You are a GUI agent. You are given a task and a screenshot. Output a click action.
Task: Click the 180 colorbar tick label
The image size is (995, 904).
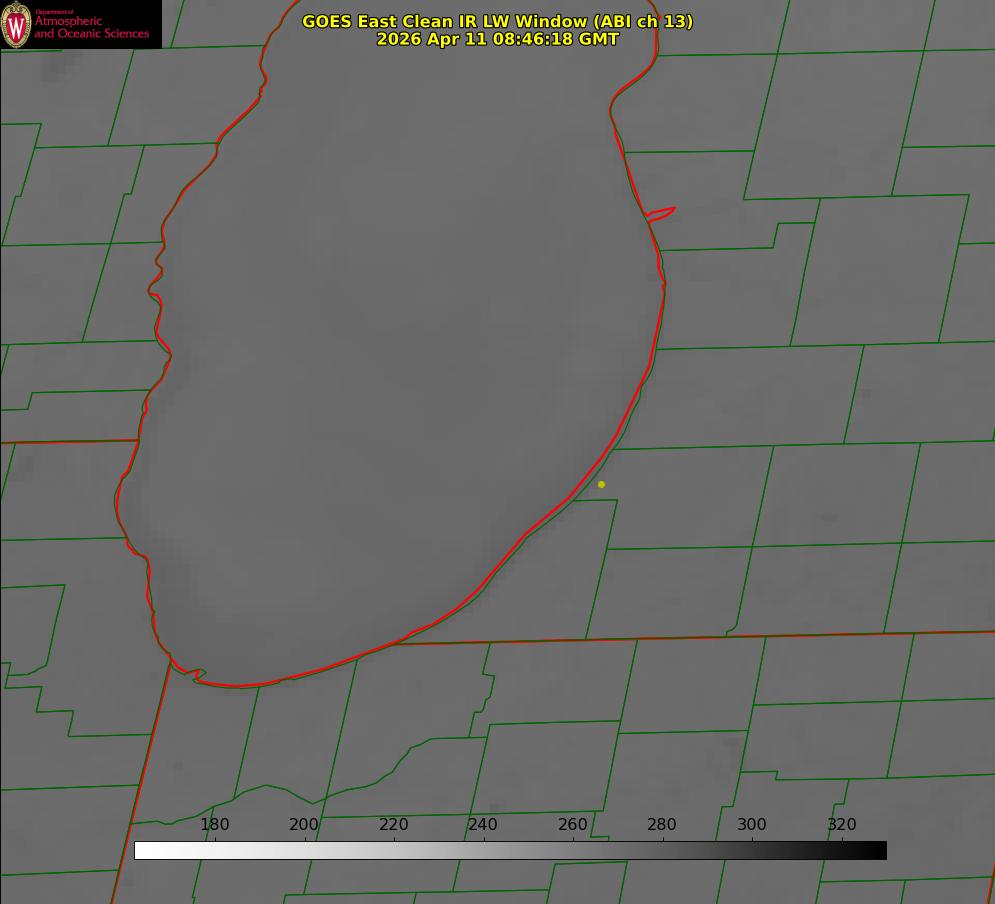tap(214, 824)
